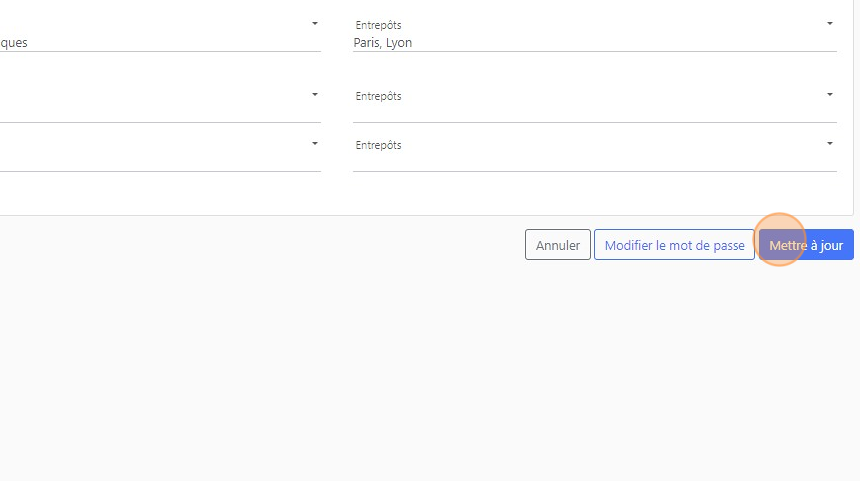Image resolution: width=860 pixels, height=481 pixels.
Task: Click the left field text ending in "ques"
Action: (x=14, y=43)
